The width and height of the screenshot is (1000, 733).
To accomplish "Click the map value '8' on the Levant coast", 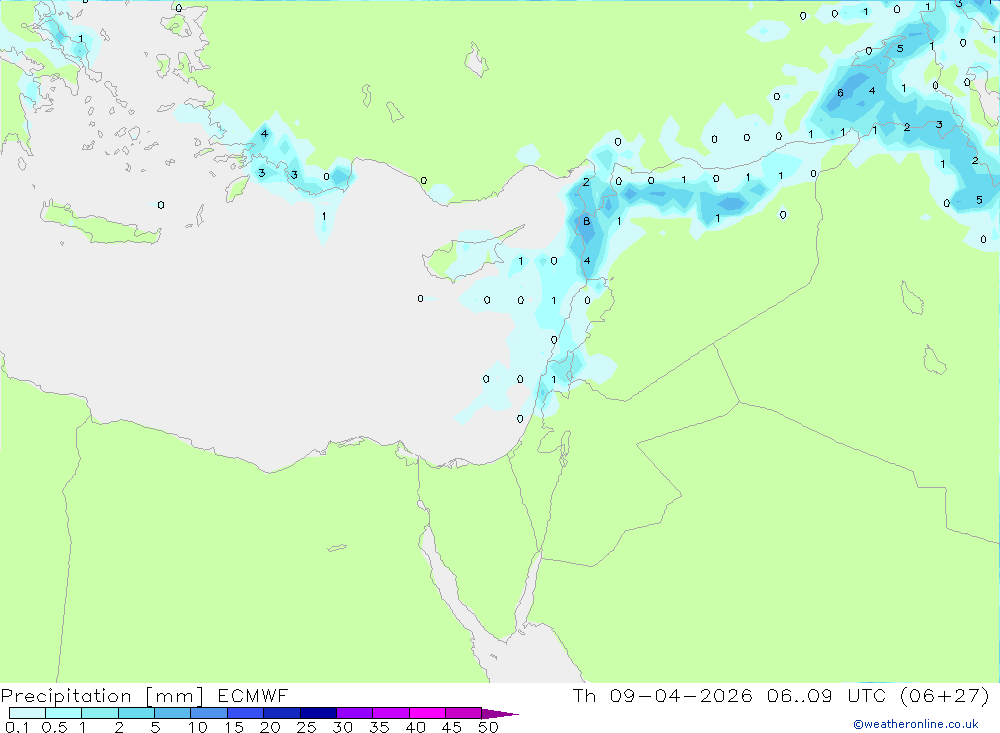I will (587, 221).
